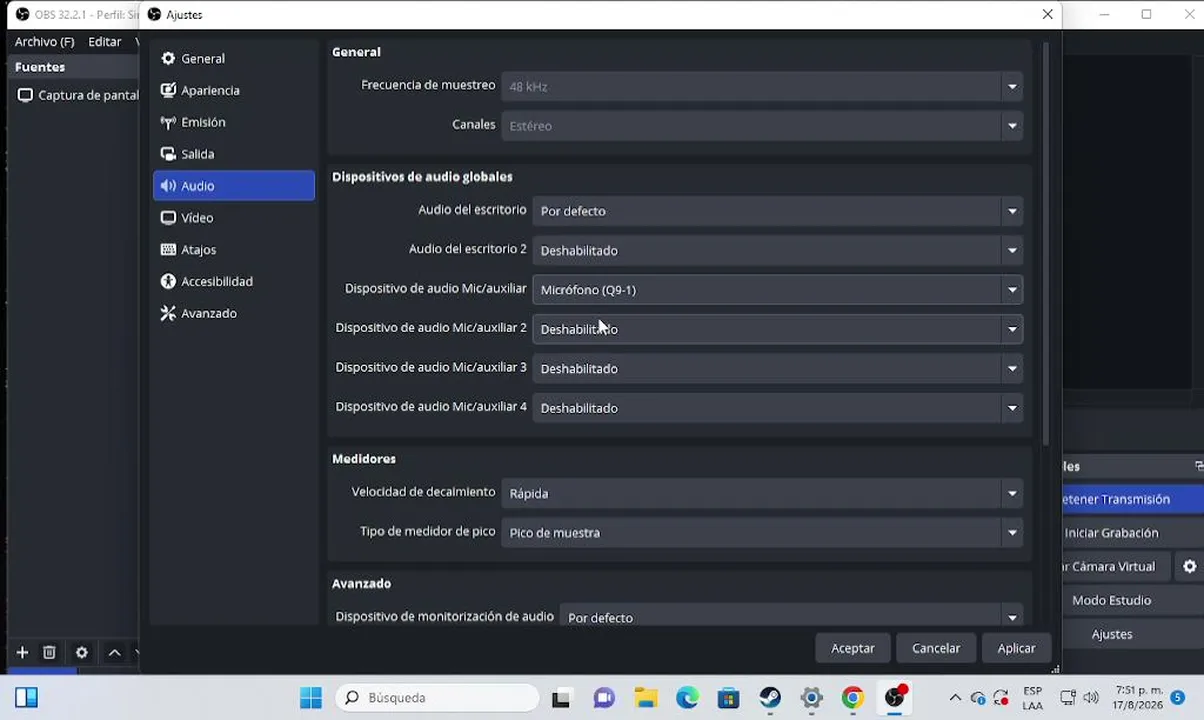This screenshot has height=720, width=1204.
Task: Open Windows Settings gear on the taskbar
Action: [x=812, y=698]
